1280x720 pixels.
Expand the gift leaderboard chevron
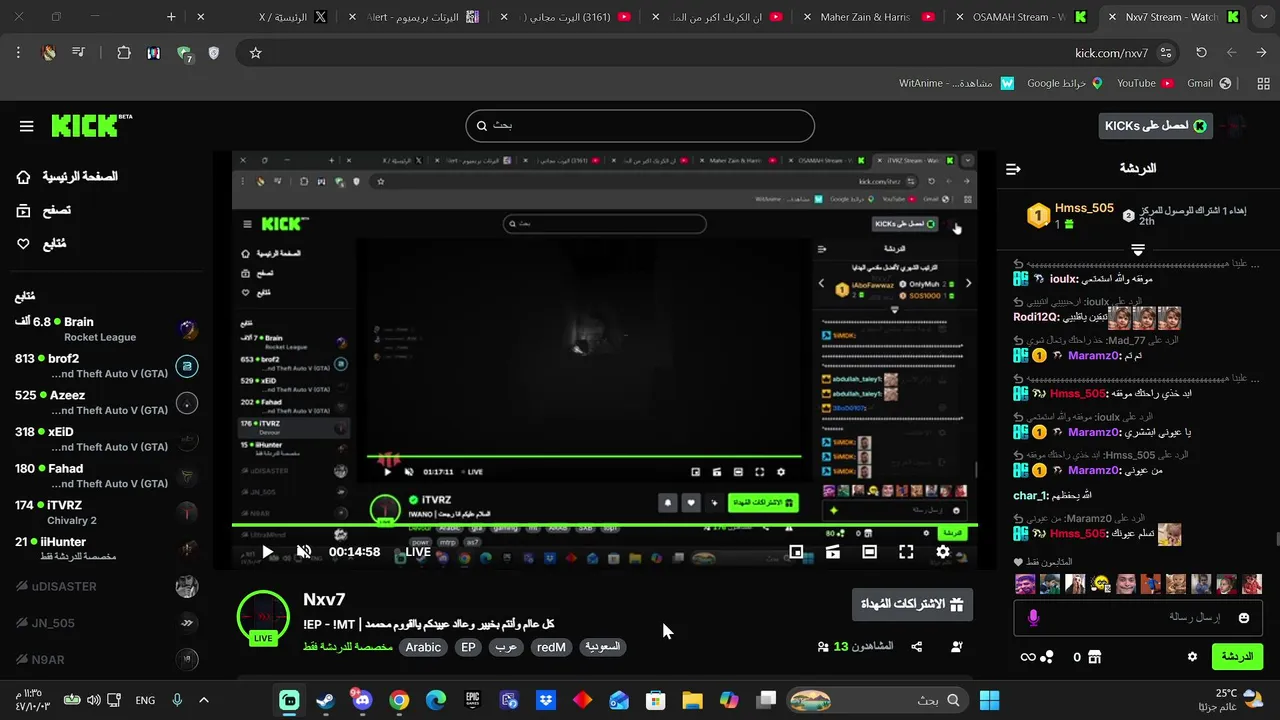point(1137,248)
